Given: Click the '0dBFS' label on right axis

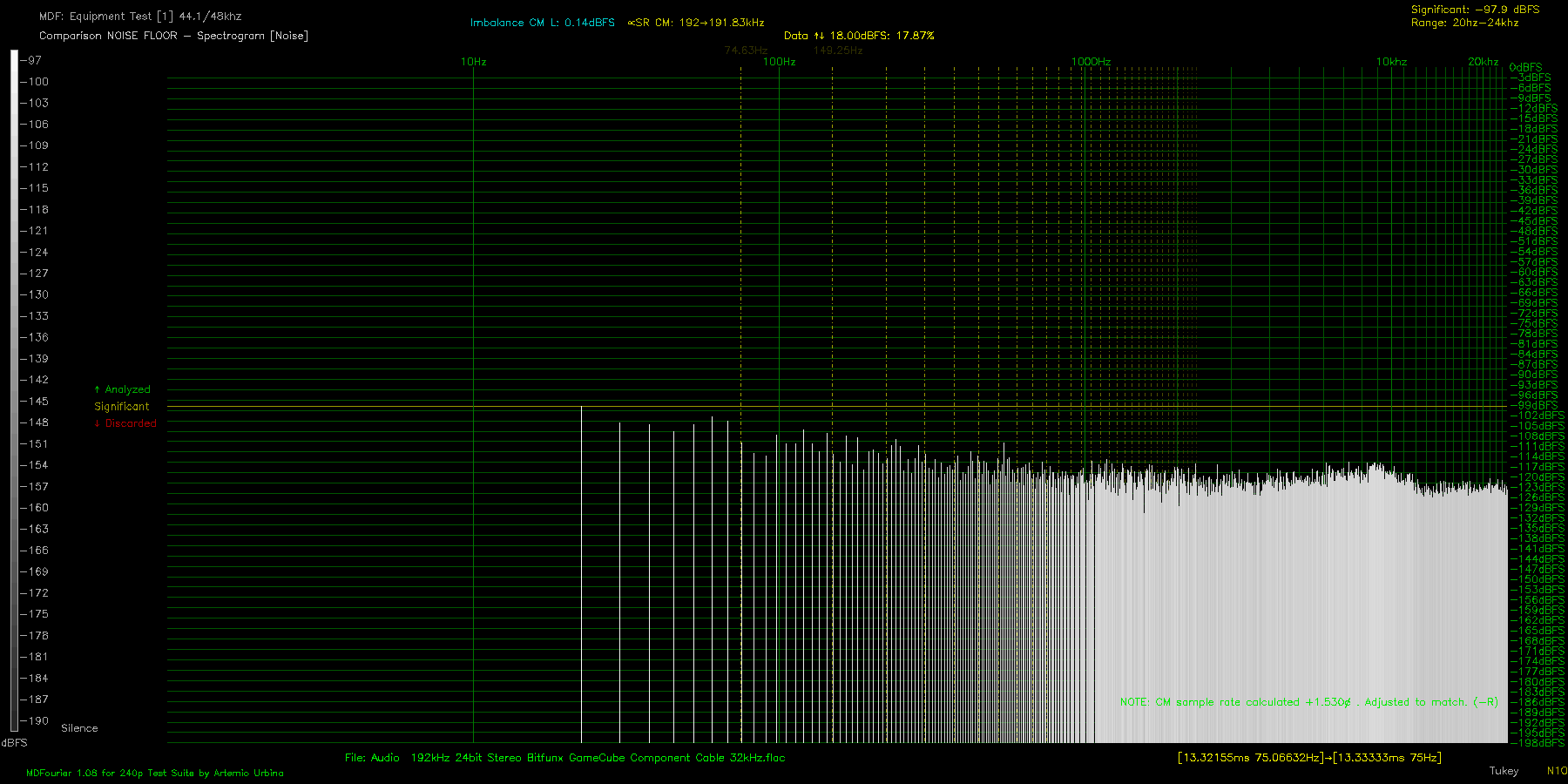Looking at the screenshot, I should tap(1526, 67).
